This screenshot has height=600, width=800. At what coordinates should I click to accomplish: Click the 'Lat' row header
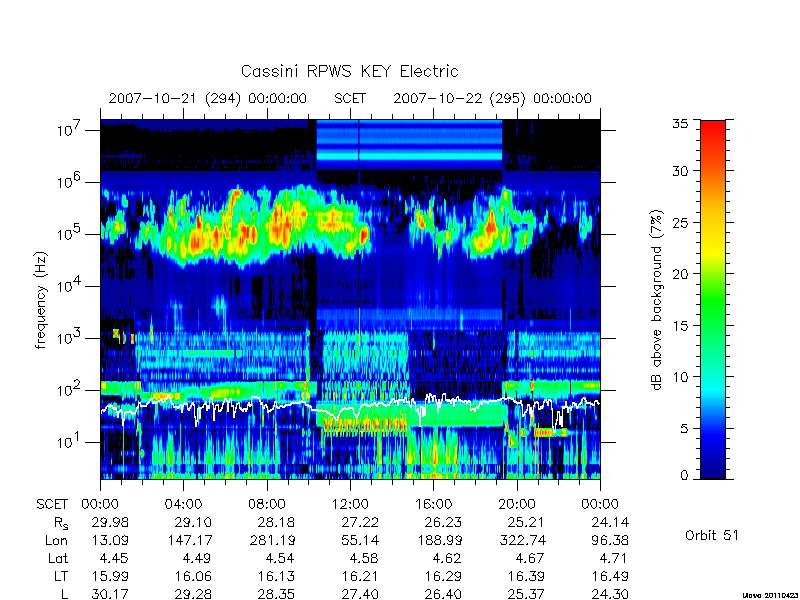click(58, 558)
